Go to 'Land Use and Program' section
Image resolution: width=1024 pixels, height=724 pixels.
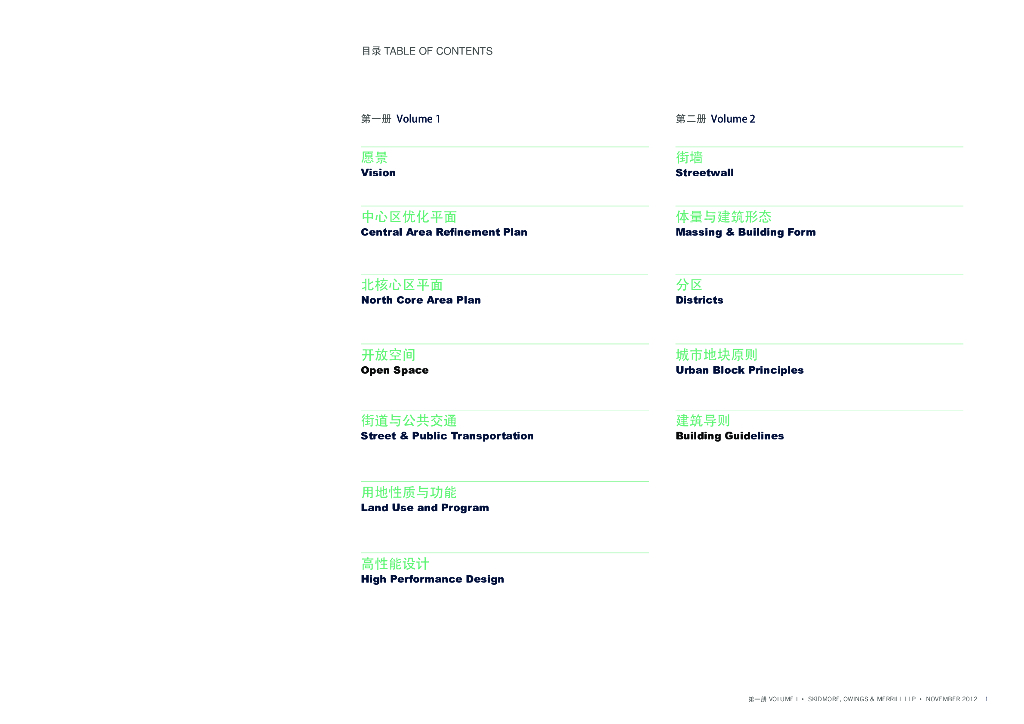(x=425, y=508)
